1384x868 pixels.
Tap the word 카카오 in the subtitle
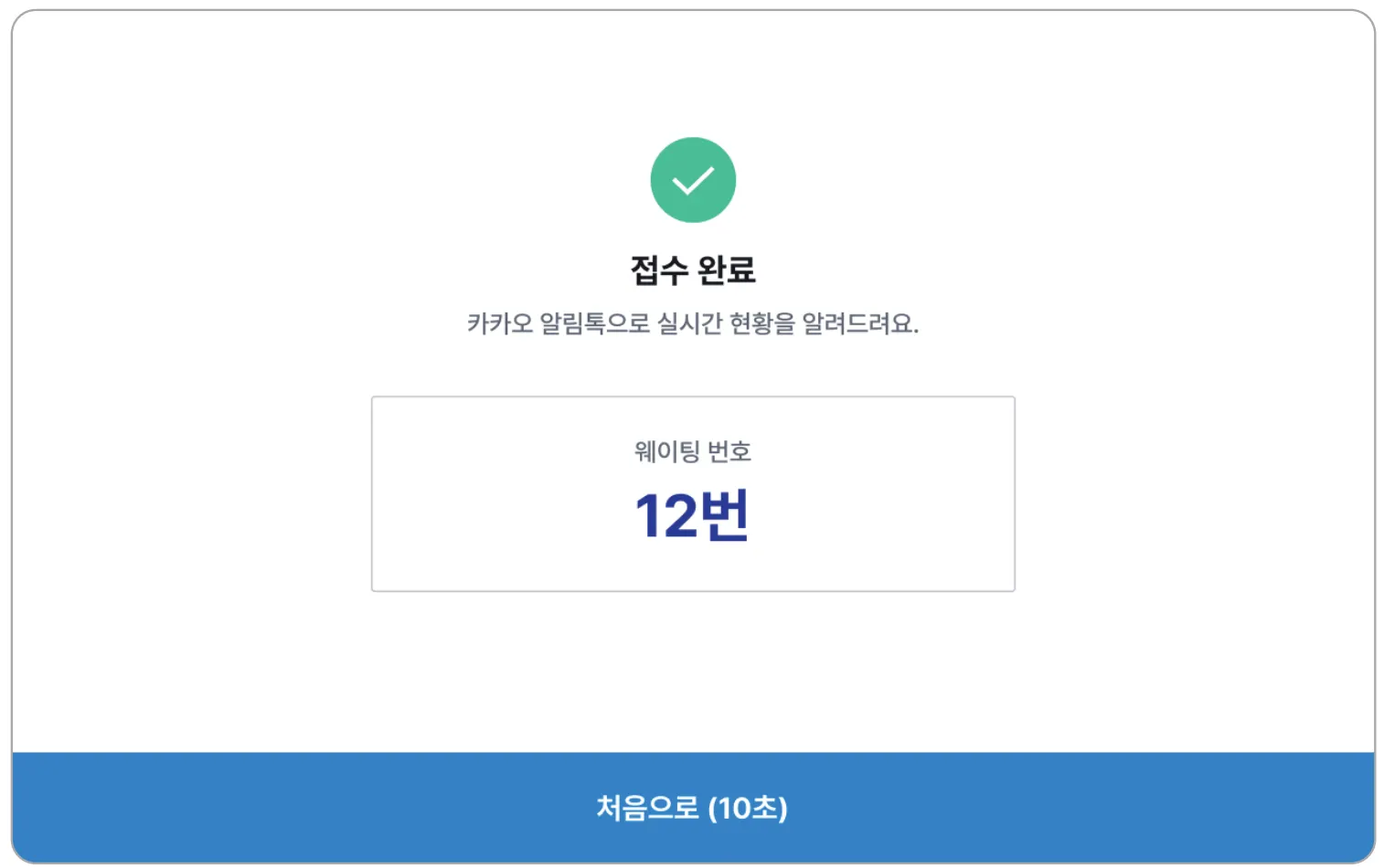pos(500,323)
